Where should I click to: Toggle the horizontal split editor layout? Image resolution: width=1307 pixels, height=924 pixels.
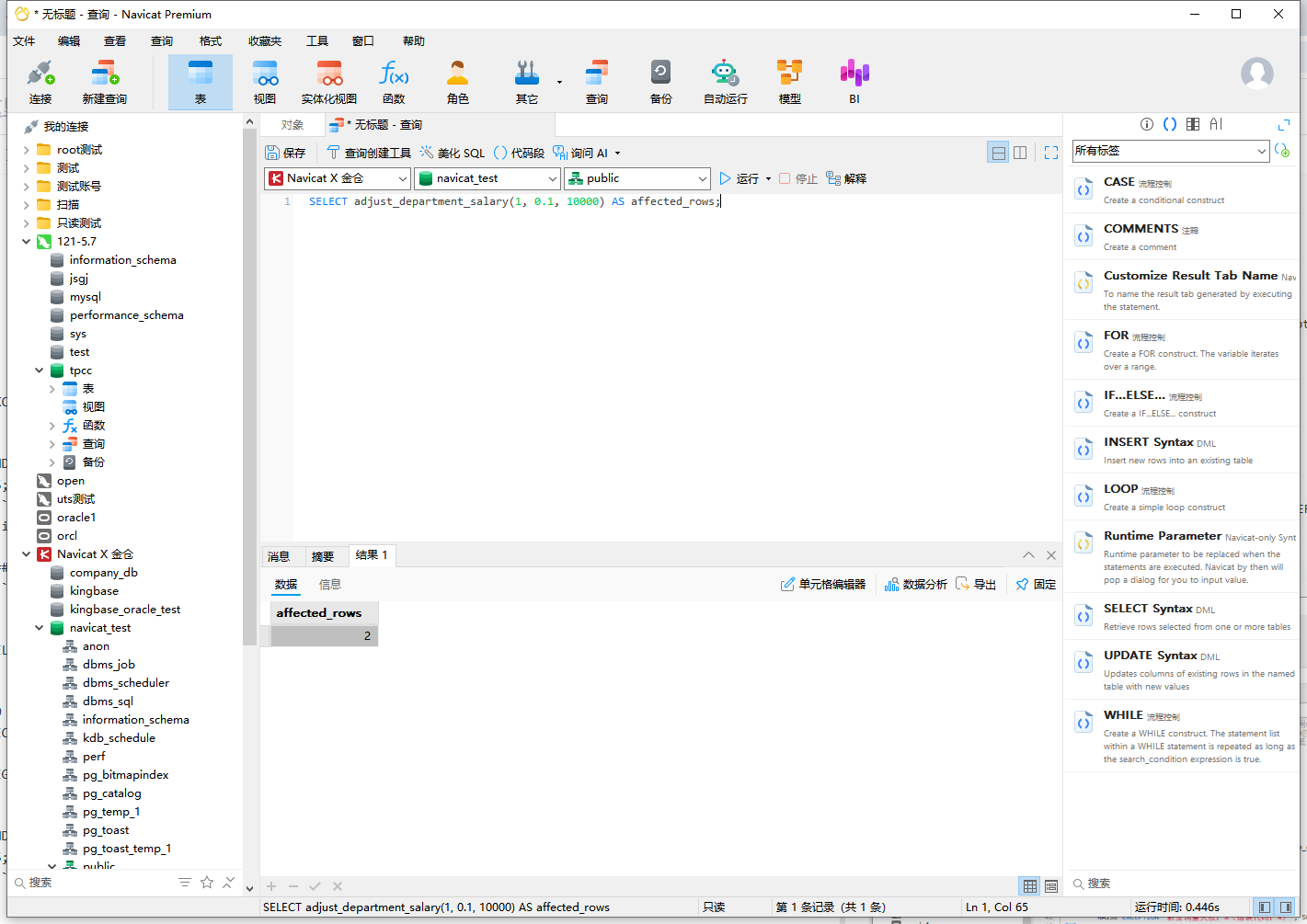(x=998, y=153)
